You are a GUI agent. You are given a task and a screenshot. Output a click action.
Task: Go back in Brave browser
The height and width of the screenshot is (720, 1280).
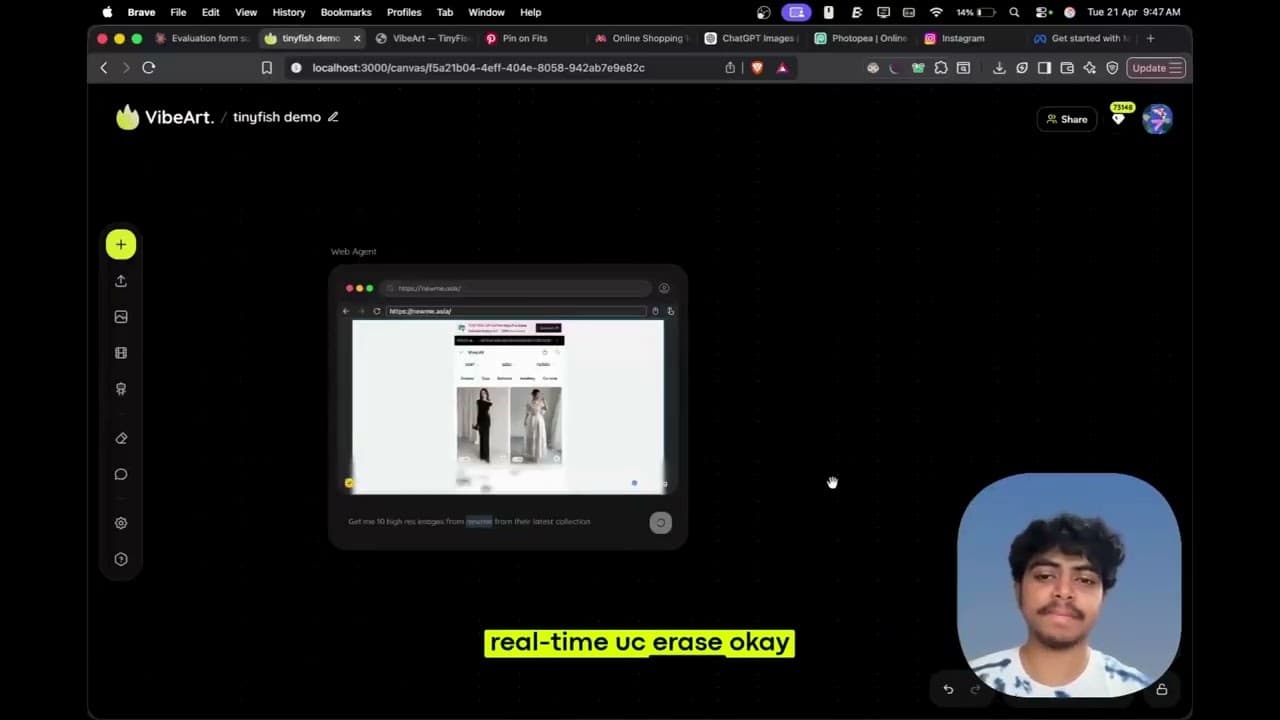tap(104, 68)
